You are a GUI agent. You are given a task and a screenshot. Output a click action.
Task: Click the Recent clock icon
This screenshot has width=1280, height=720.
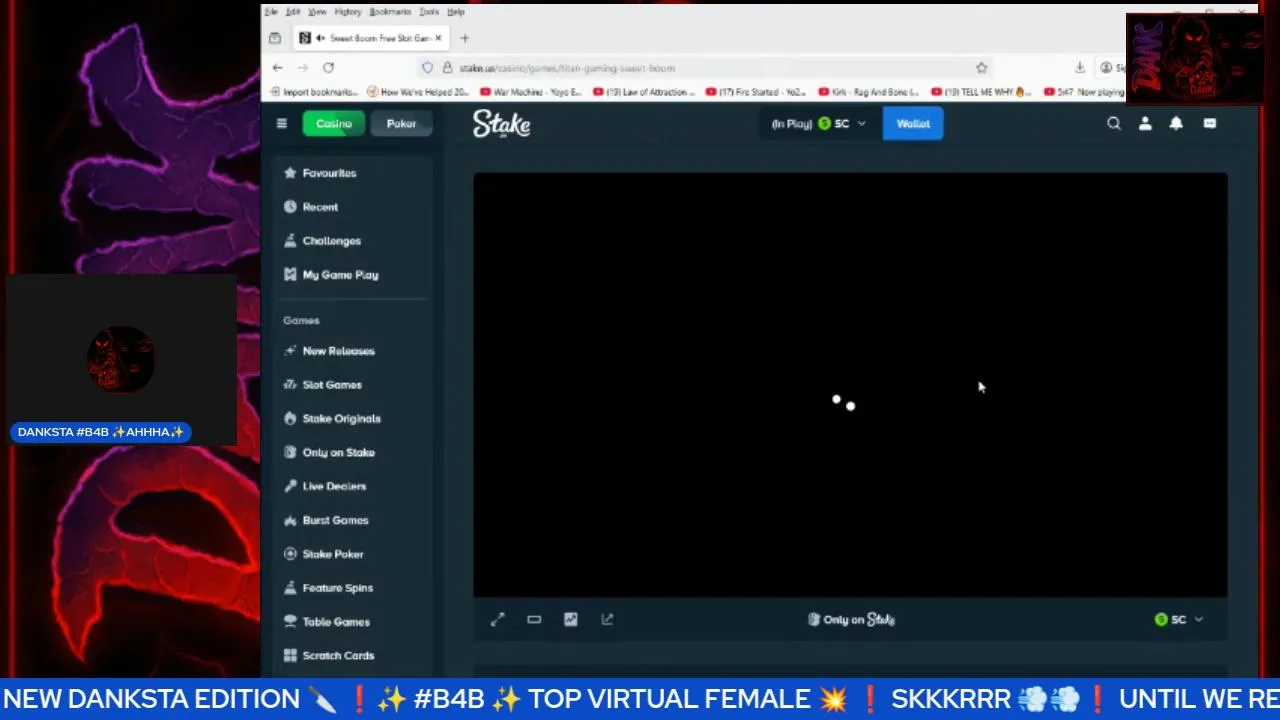(290, 207)
